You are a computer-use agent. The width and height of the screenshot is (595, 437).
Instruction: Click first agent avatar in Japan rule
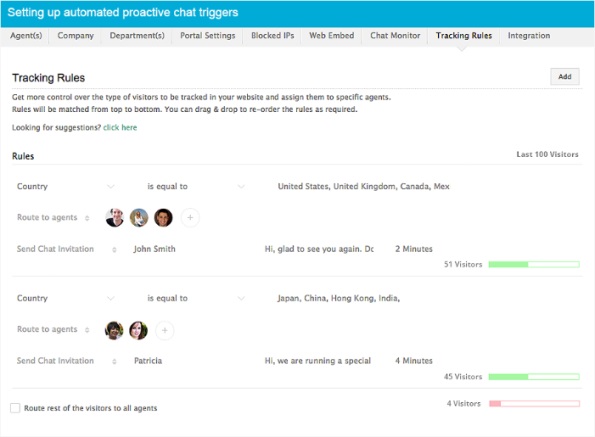[114, 330]
